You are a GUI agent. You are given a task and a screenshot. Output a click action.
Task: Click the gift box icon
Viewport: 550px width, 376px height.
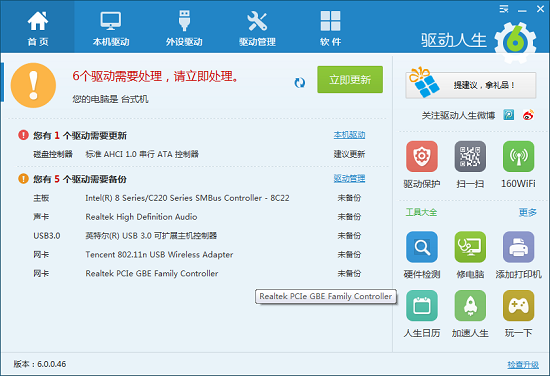pyautogui.click(x=424, y=82)
